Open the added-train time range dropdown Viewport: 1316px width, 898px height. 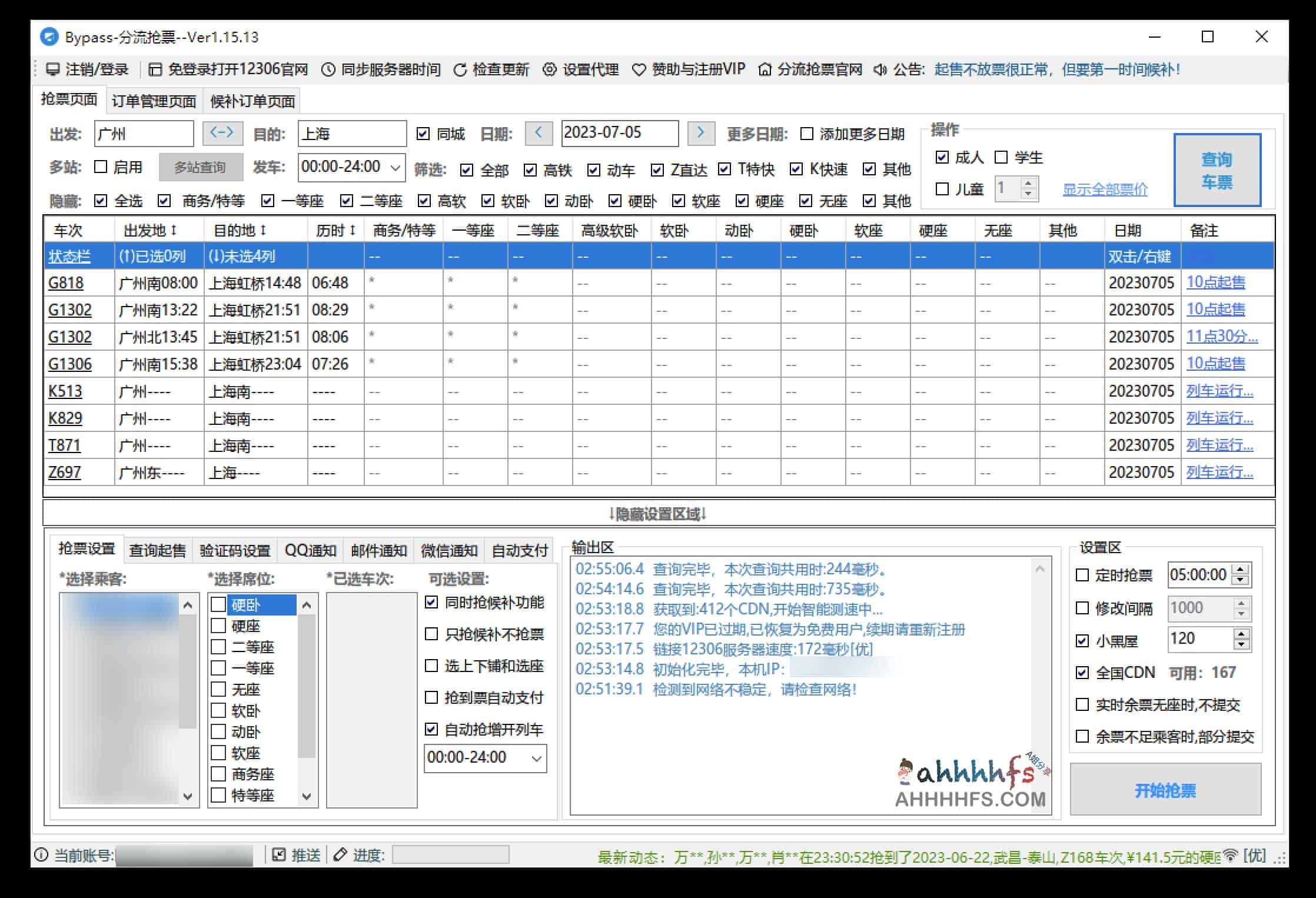coord(536,758)
